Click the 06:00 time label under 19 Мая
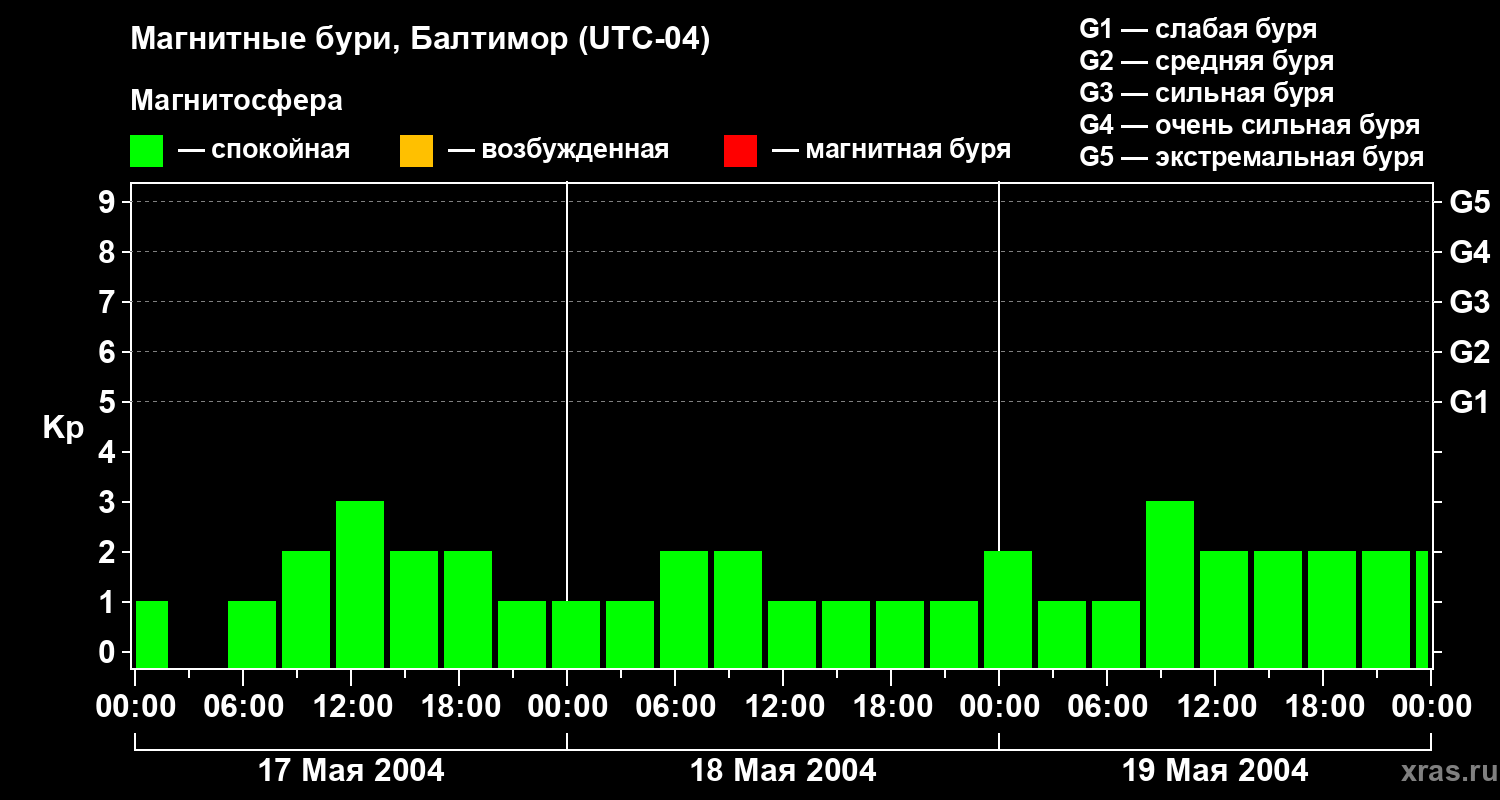The height and width of the screenshot is (800, 1500). 1109,707
